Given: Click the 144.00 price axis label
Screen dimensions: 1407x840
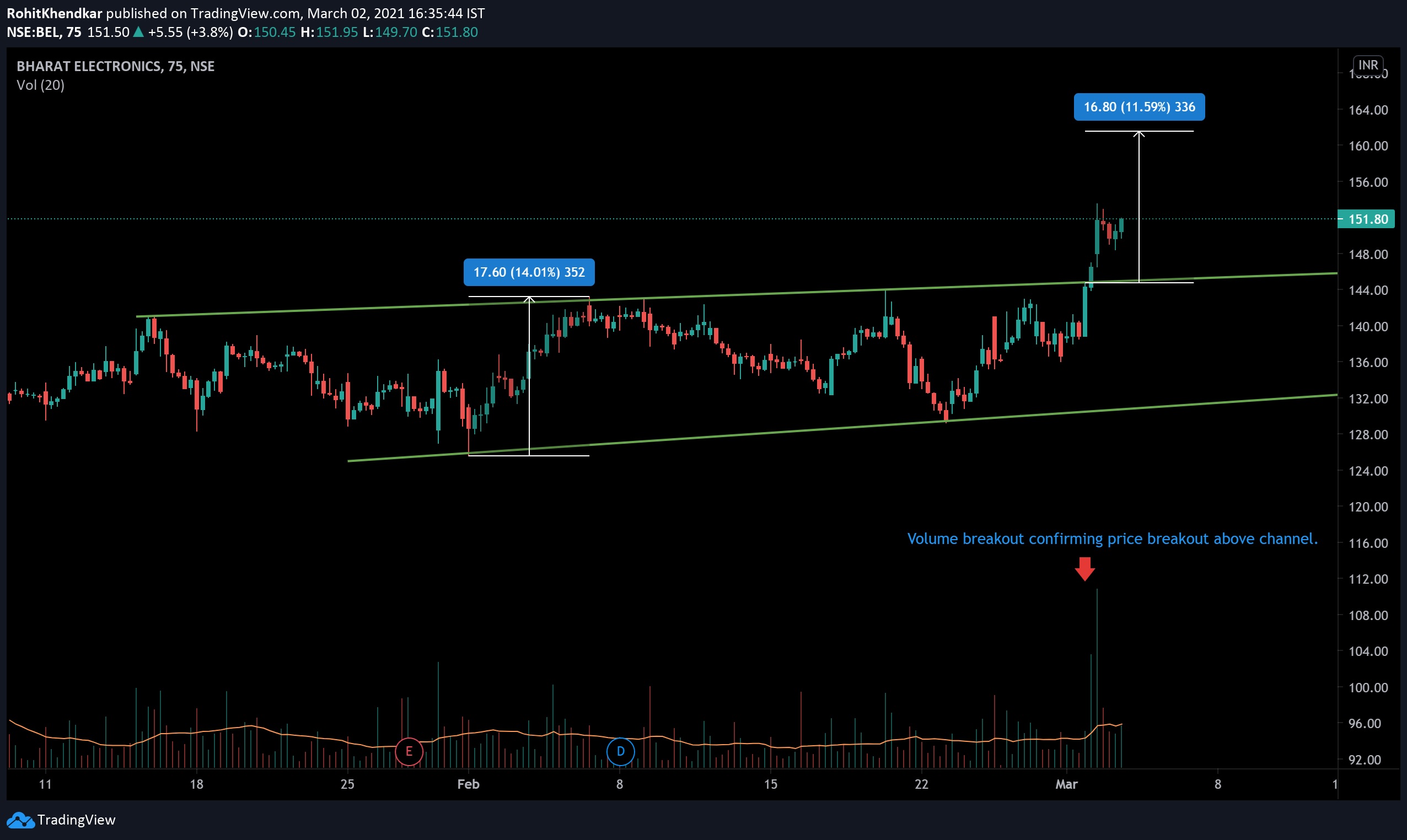Looking at the screenshot, I should pos(1368,290).
